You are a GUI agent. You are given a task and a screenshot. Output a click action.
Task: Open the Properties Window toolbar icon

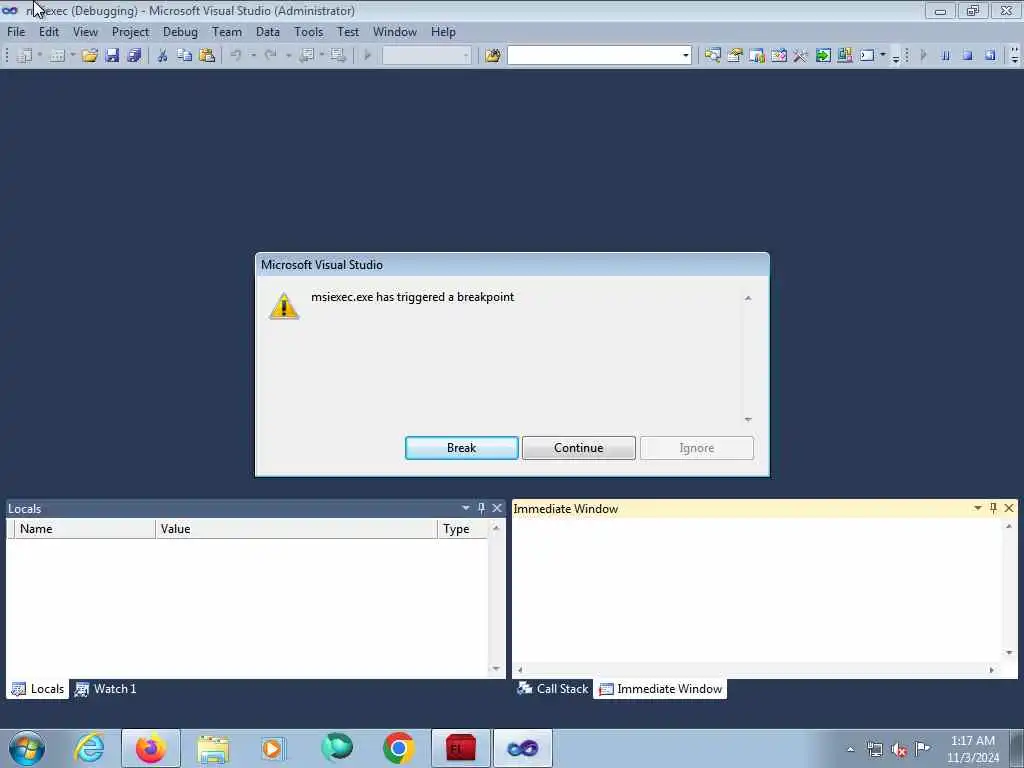735,56
